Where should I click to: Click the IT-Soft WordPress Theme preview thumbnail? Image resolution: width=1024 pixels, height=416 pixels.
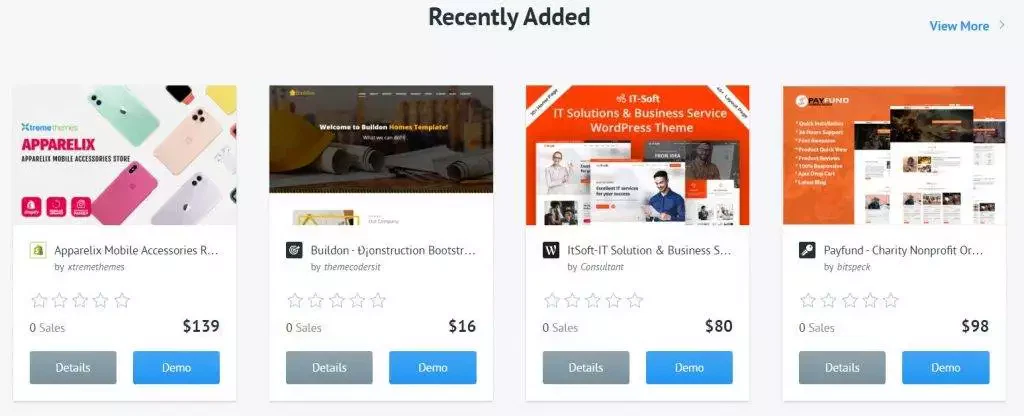(637, 155)
